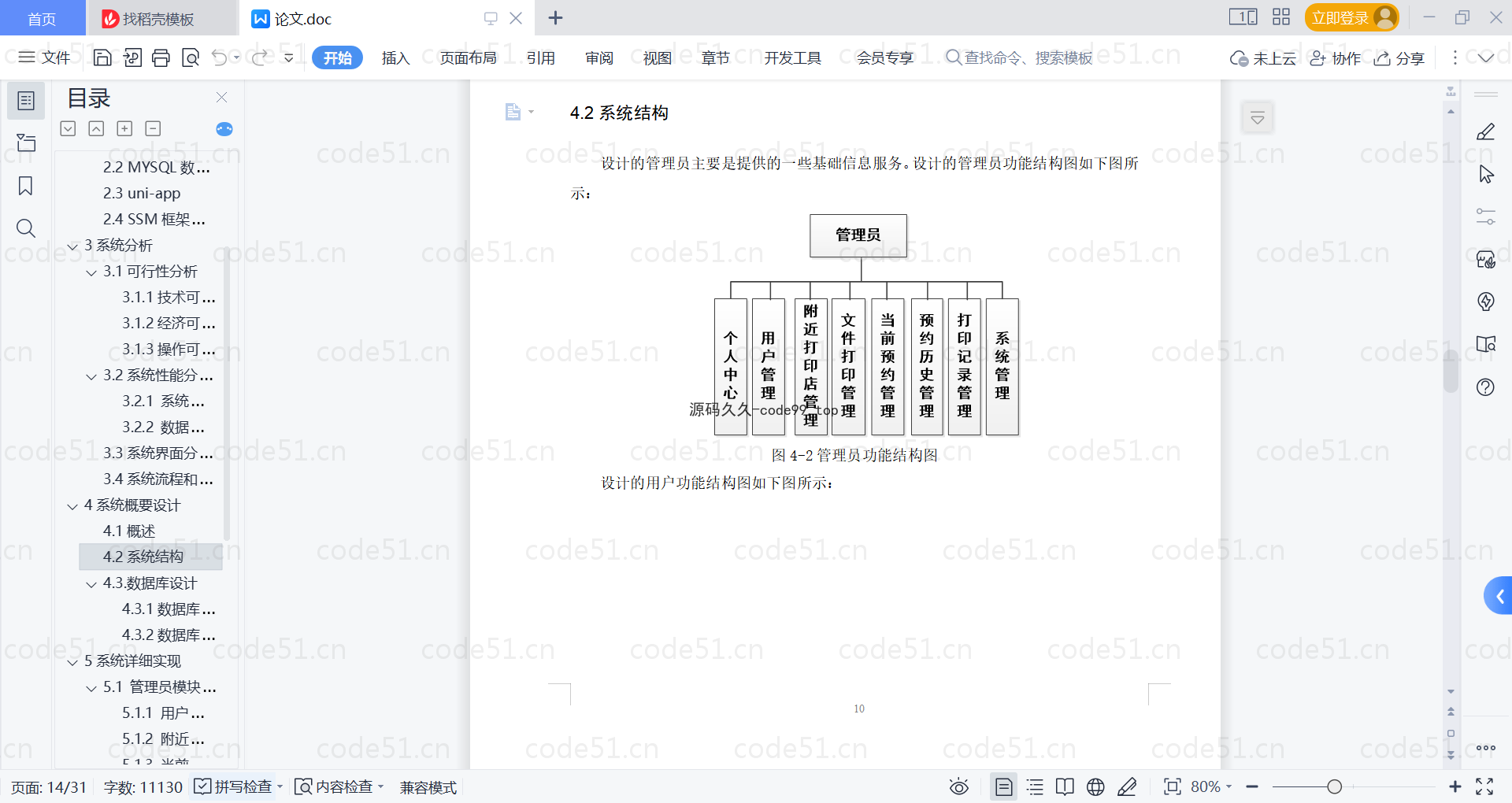Click the 立即登录 login button
The image size is (1512, 803).
(1351, 17)
